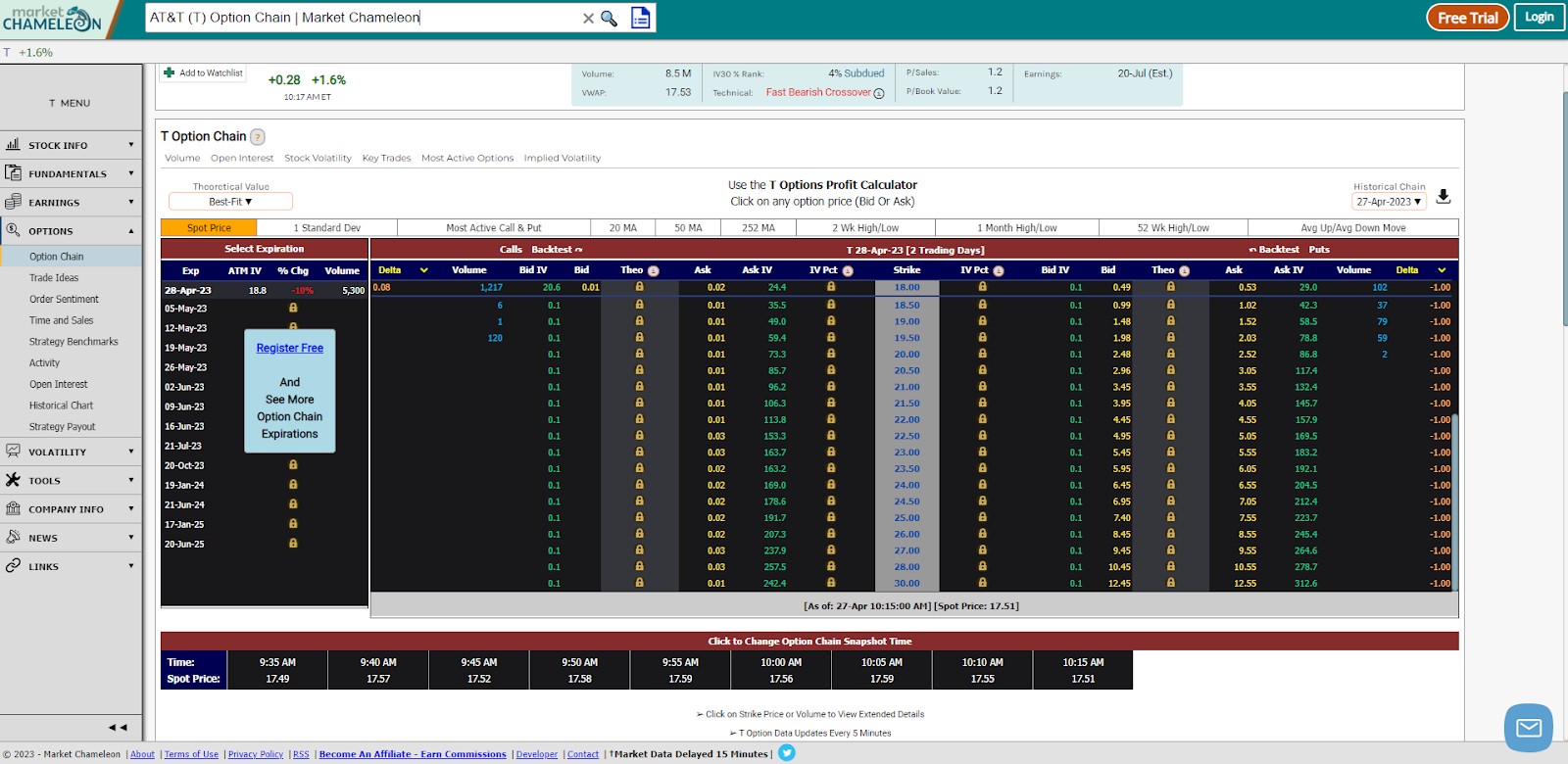Select the 10:00 AM snapshot time
The height and width of the screenshot is (764, 1568).
pyautogui.click(x=781, y=670)
